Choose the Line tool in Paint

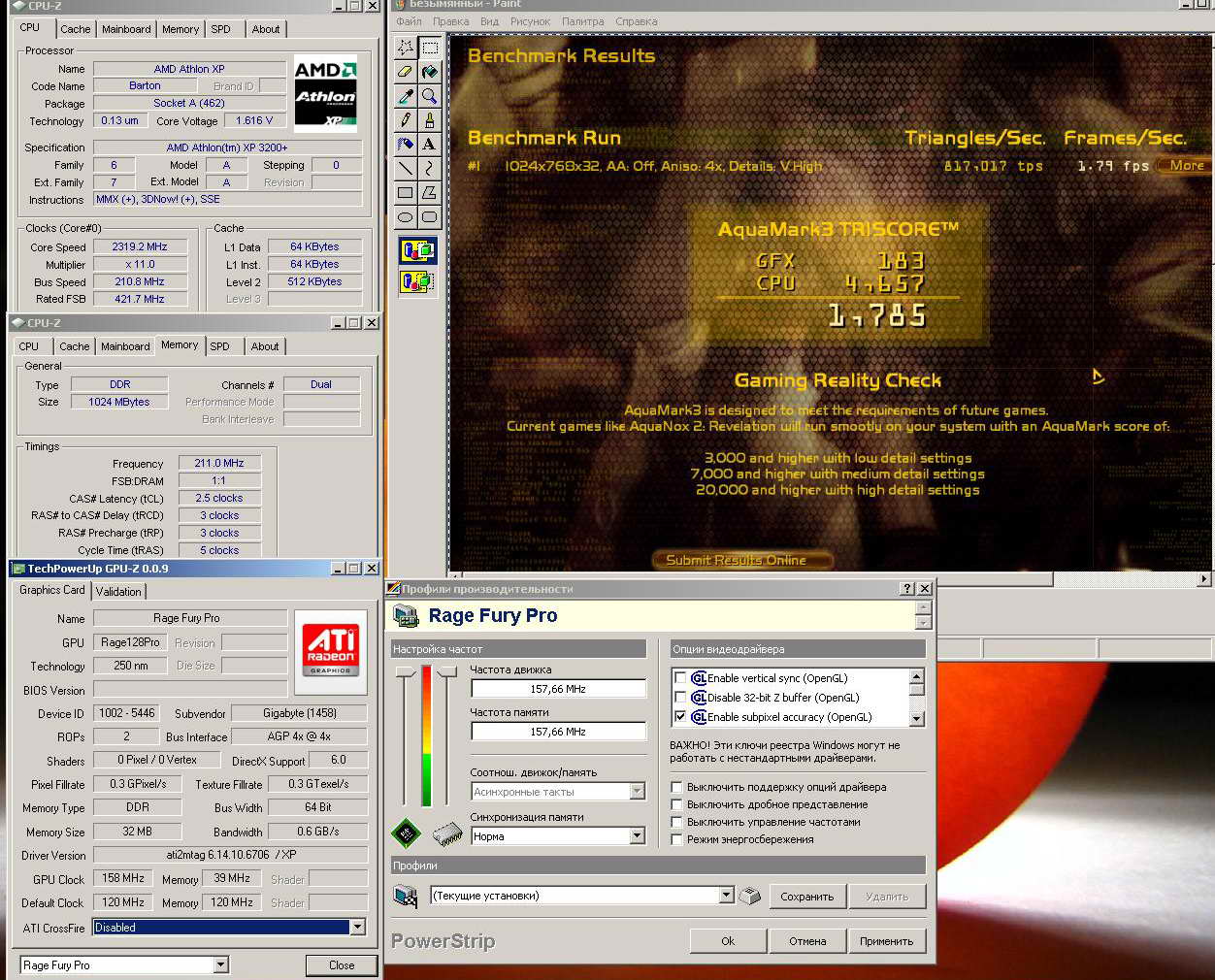(406, 168)
